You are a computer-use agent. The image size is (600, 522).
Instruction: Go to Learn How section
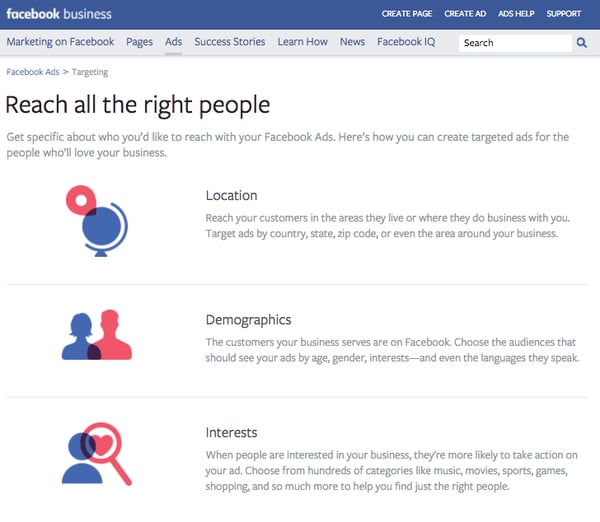click(302, 41)
